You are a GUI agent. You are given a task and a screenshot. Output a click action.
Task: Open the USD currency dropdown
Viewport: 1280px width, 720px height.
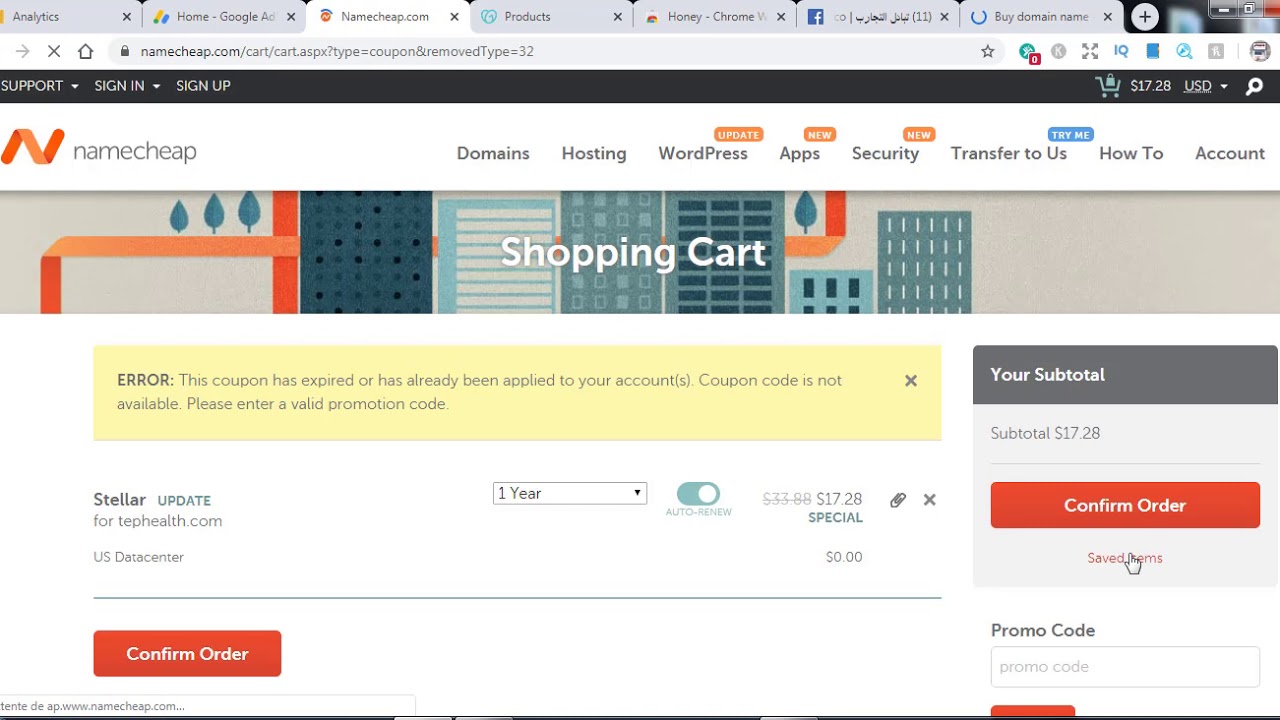(x=1206, y=86)
